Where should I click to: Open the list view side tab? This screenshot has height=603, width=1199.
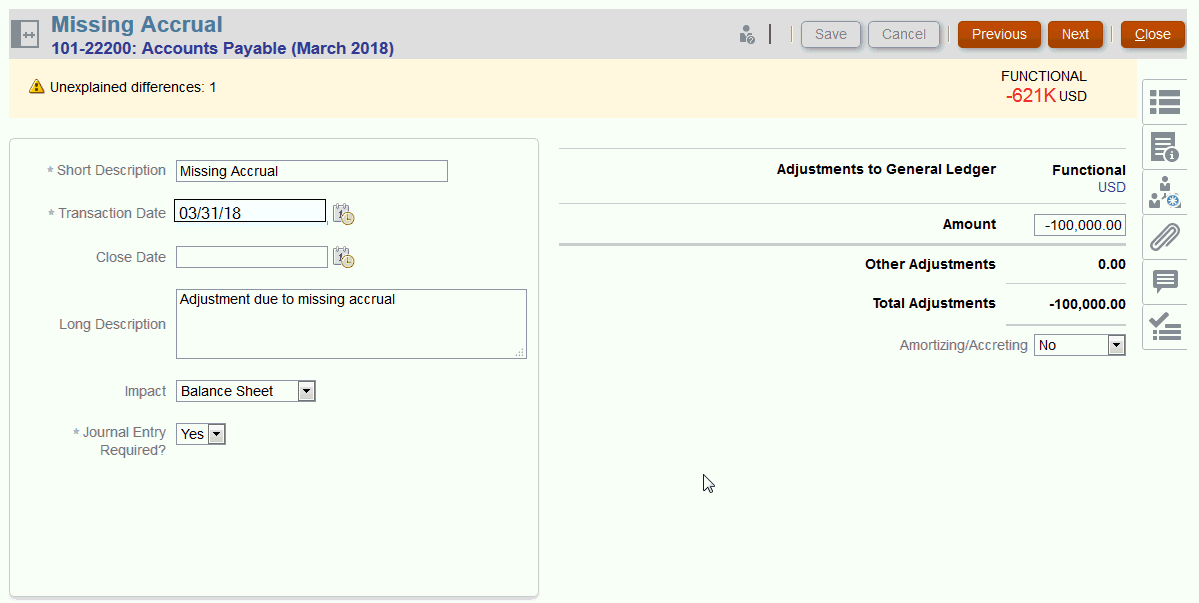point(1165,102)
